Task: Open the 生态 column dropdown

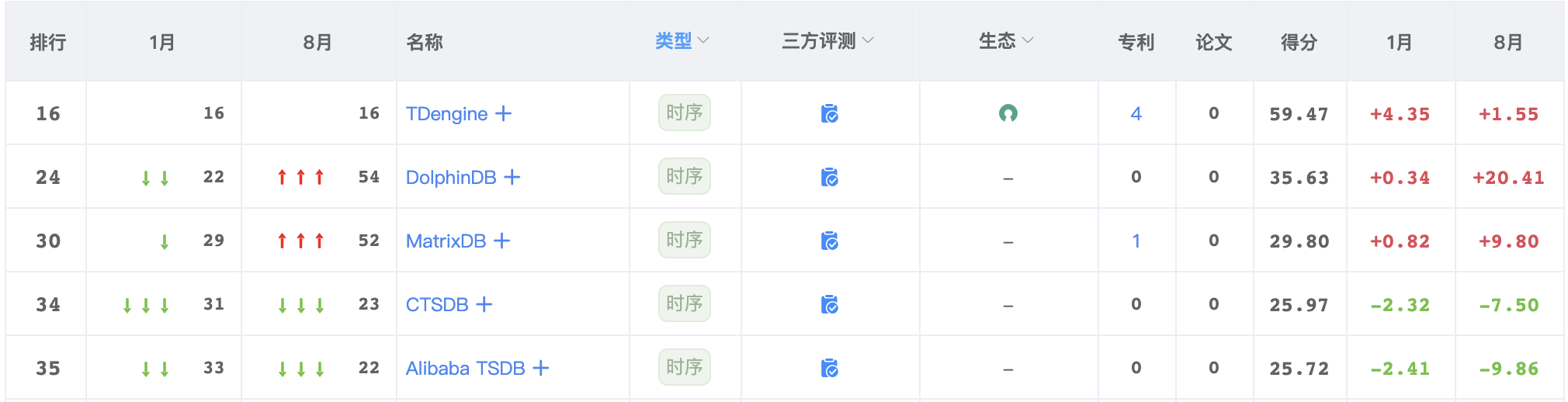Action: click(x=1006, y=41)
